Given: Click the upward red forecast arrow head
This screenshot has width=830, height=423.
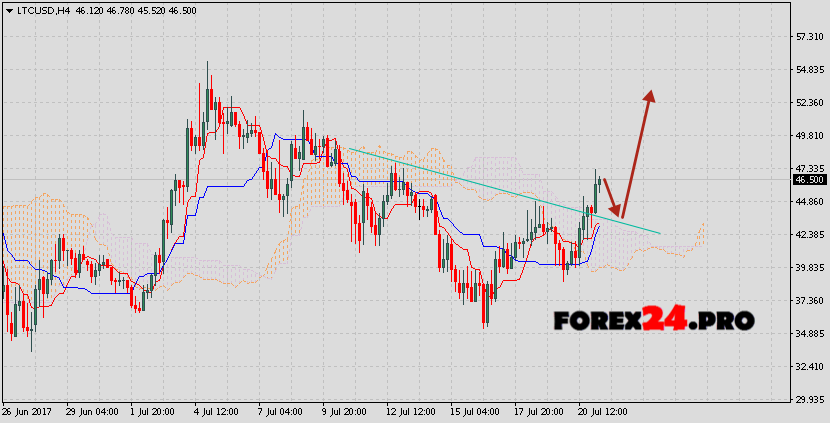Looking at the screenshot, I should click(x=650, y=97).
